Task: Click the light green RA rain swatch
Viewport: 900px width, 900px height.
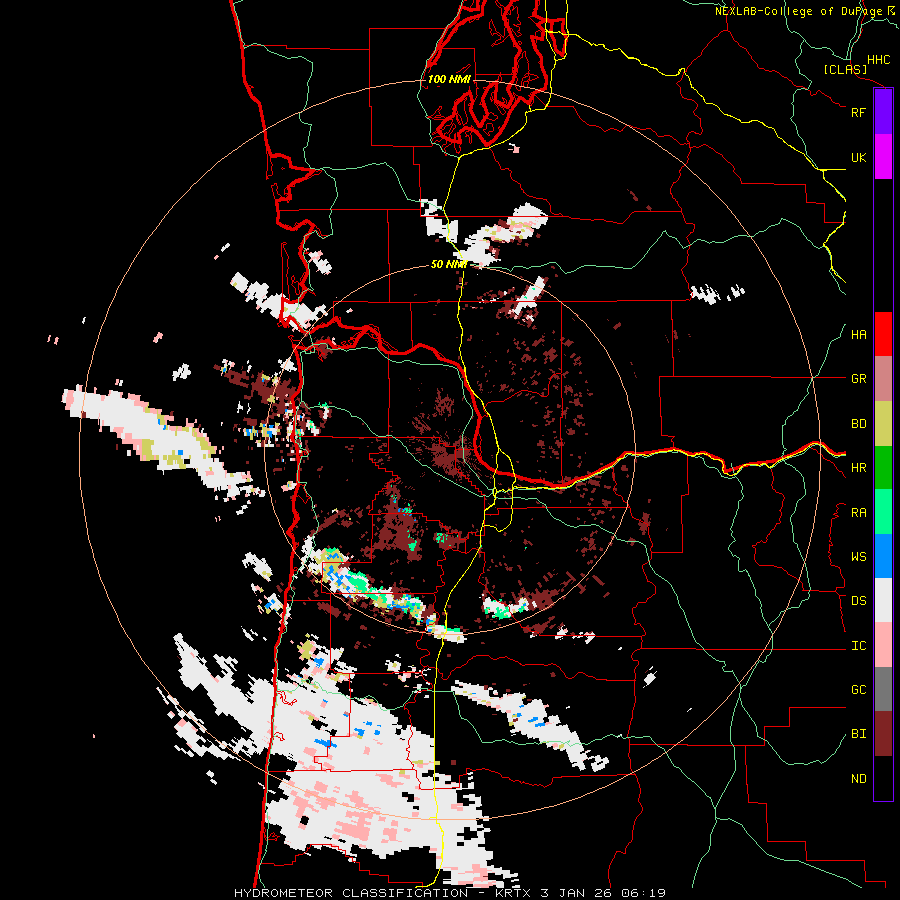Action: point(883,512)
